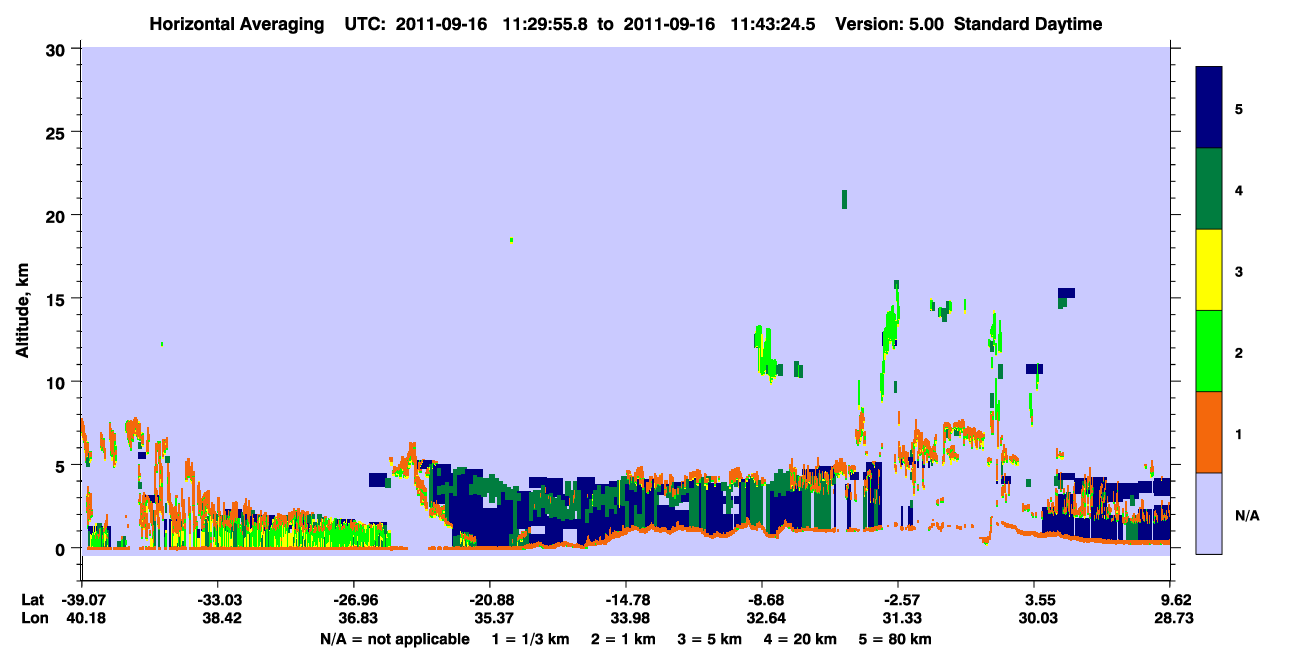
Task: Click the lavender N/A colorbar segment
Action: point(1209,512)
